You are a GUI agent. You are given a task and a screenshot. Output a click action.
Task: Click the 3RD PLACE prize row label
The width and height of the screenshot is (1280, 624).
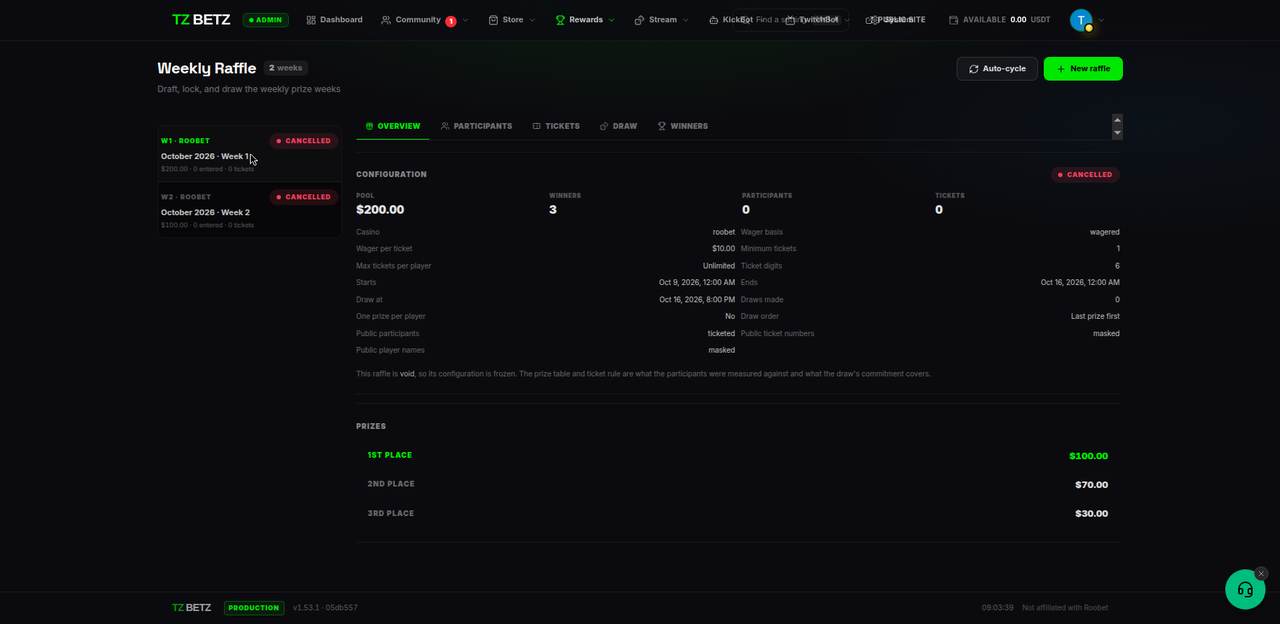point(391,513)
